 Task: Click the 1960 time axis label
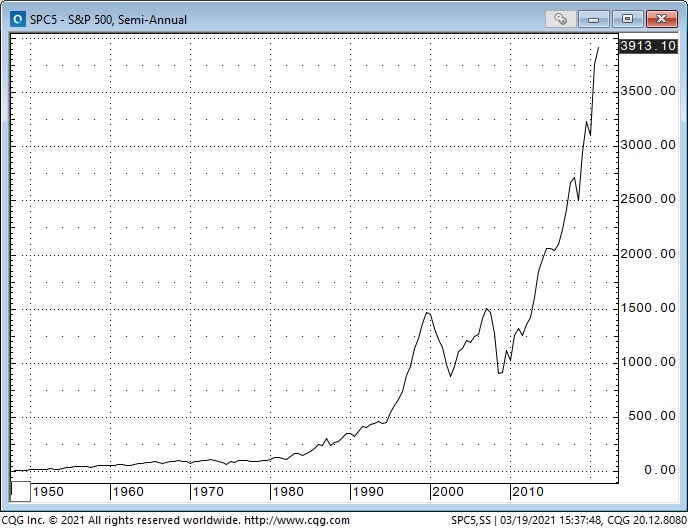(128, 492)
